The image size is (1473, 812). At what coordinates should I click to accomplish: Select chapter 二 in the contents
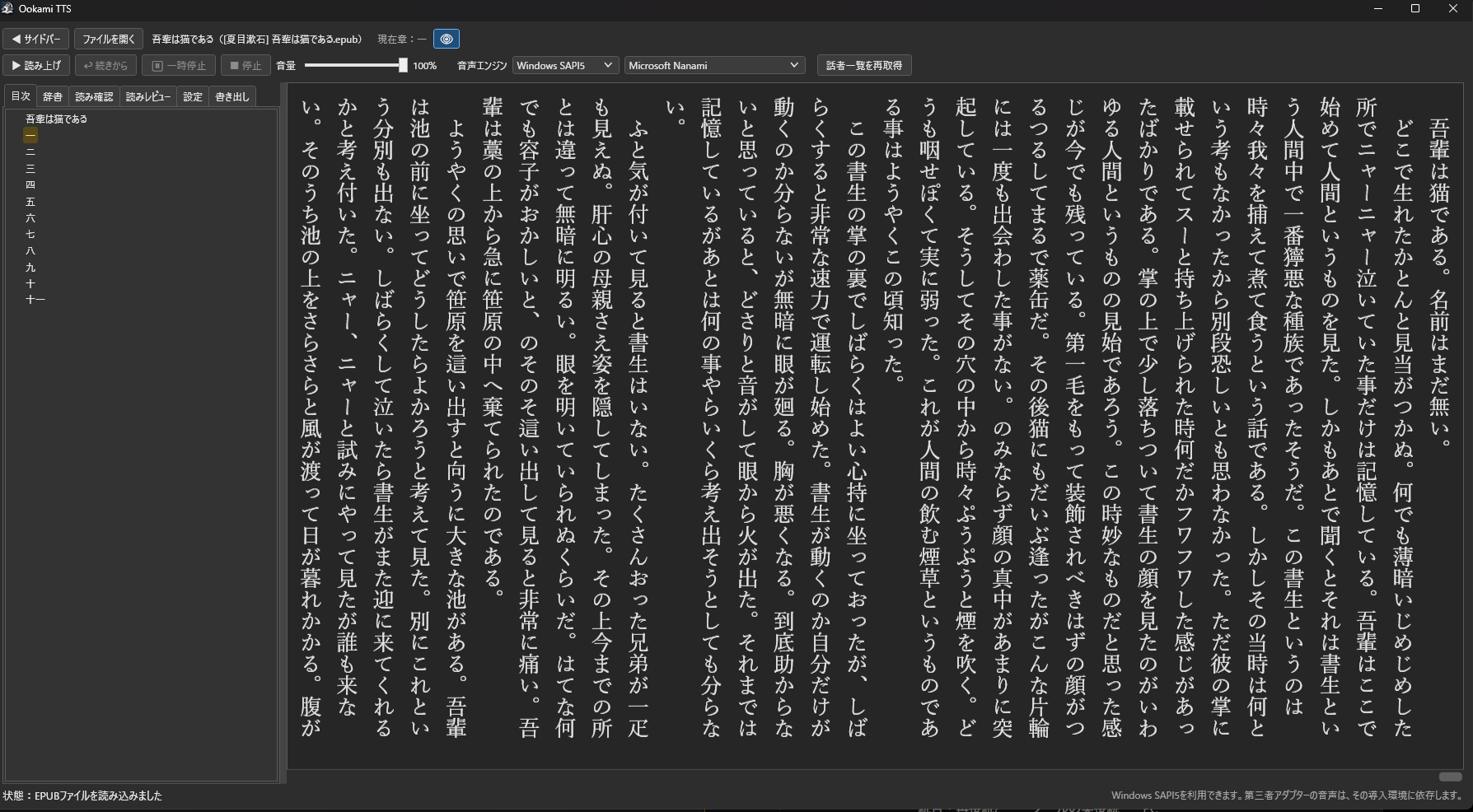30,152
